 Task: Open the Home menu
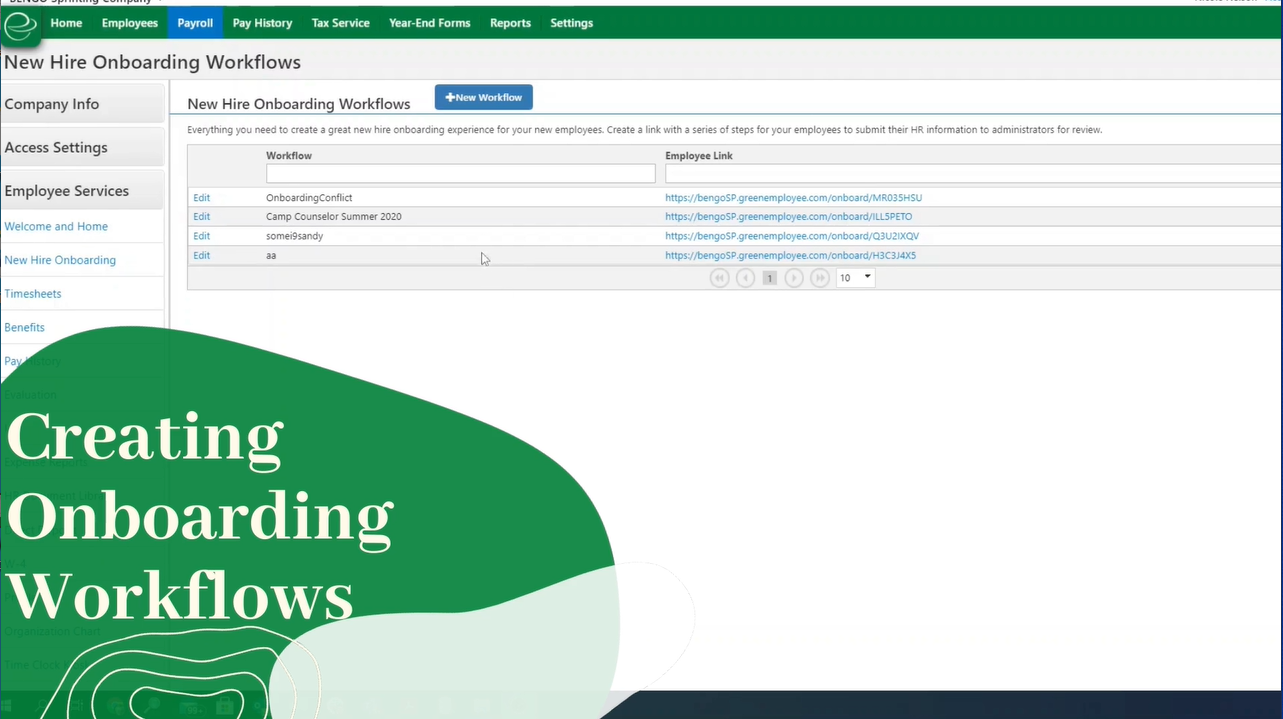tap(66, 23)
